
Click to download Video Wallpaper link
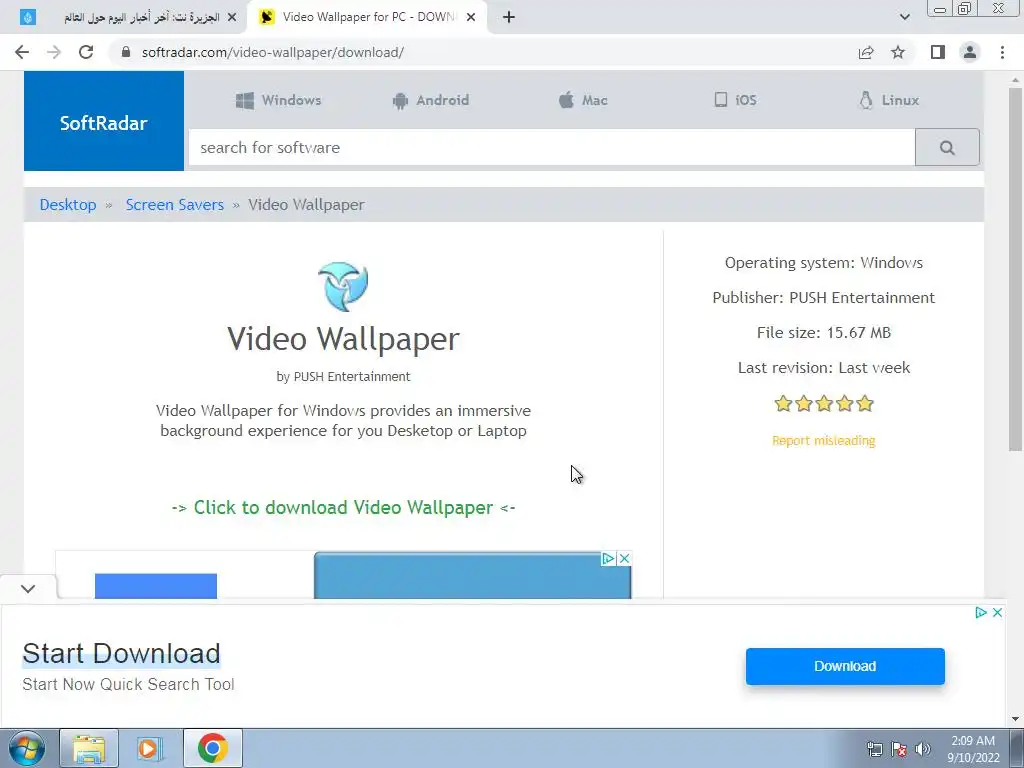(x=344, y=507)
